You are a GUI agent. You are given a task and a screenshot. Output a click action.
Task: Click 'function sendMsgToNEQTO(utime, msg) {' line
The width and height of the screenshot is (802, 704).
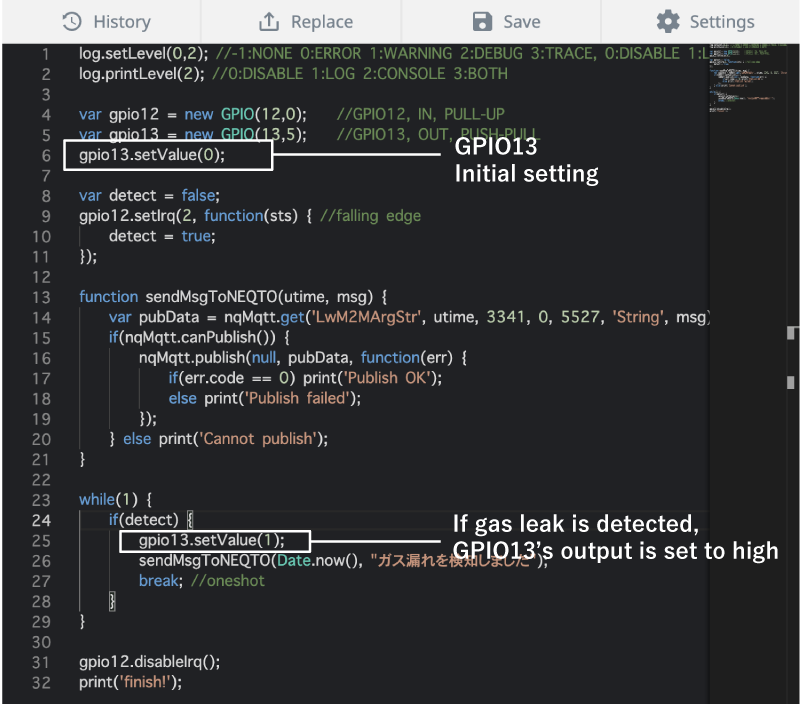(233, 297)
